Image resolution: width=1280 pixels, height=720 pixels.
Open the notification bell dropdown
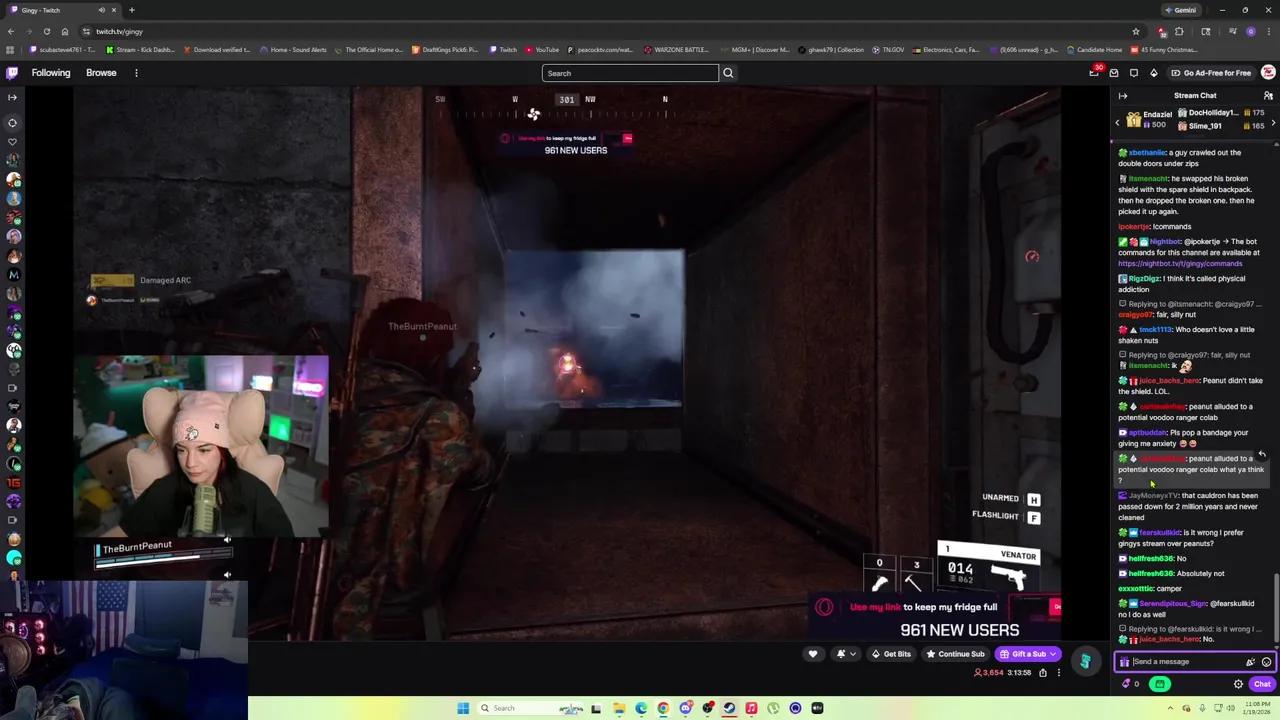846,654
